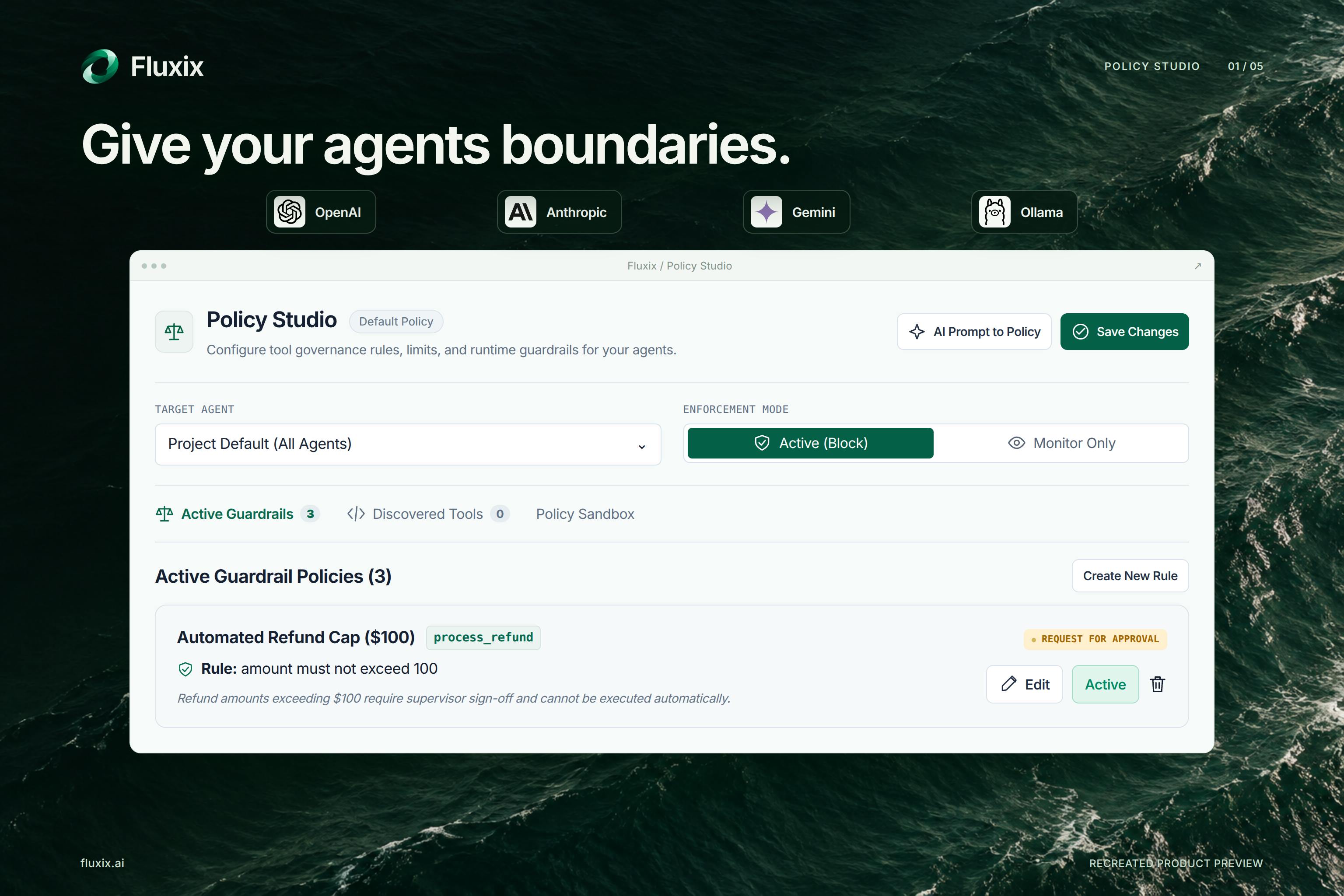Click the code brackets icon for Discovered Tools

pyautogui.click(x=355, y=514)
